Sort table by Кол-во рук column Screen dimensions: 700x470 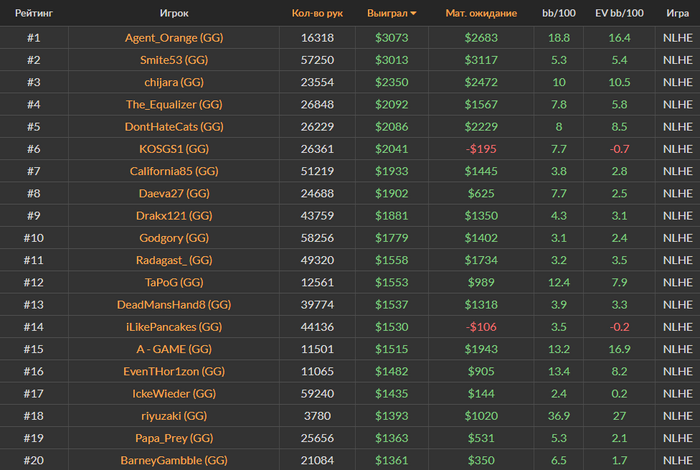point(317,14)
